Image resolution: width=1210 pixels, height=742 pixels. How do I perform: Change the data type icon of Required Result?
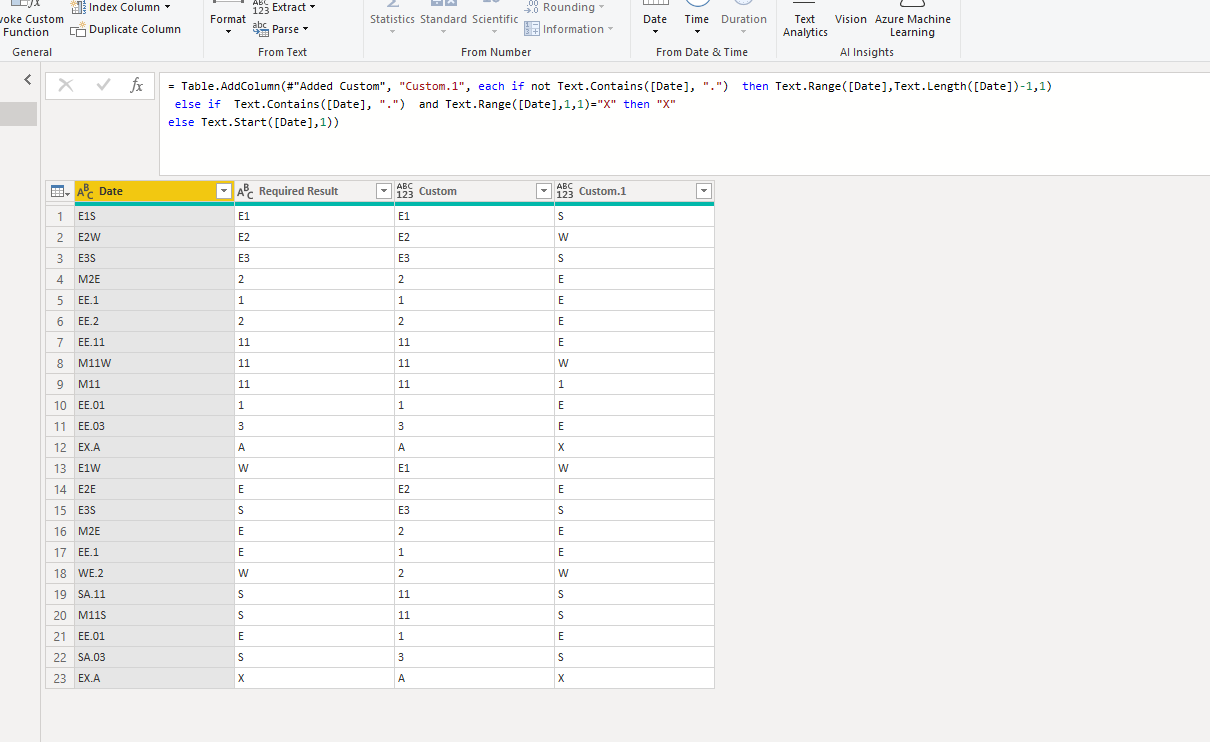point(245,191)
